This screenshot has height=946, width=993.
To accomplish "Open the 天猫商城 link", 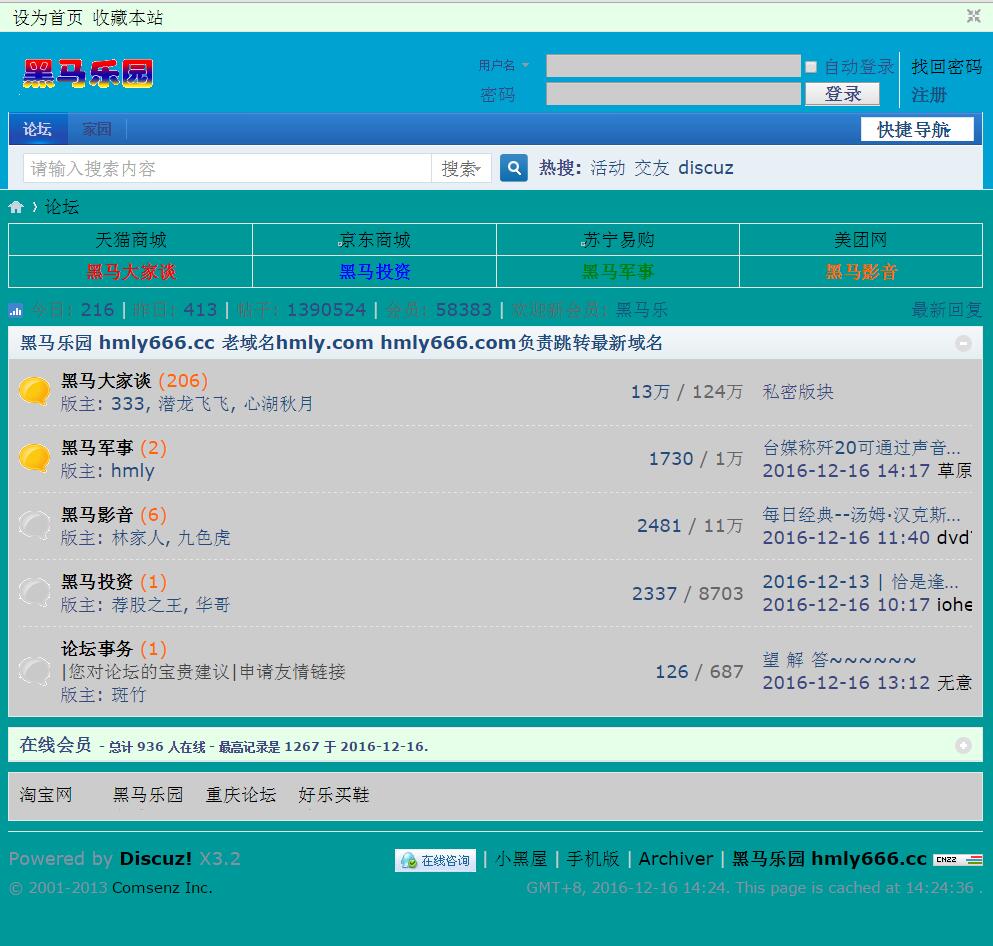I will tap(130, 240).
